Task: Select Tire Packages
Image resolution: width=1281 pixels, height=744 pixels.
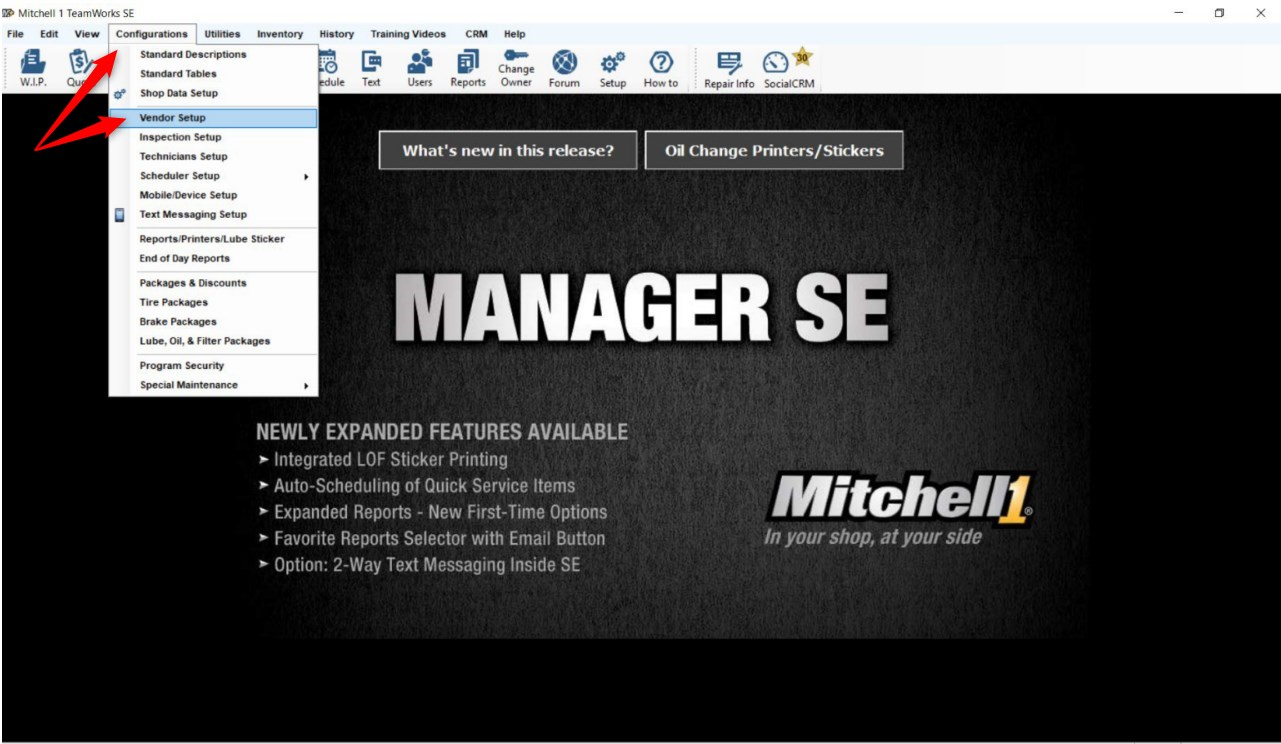Action: (213, 302)
